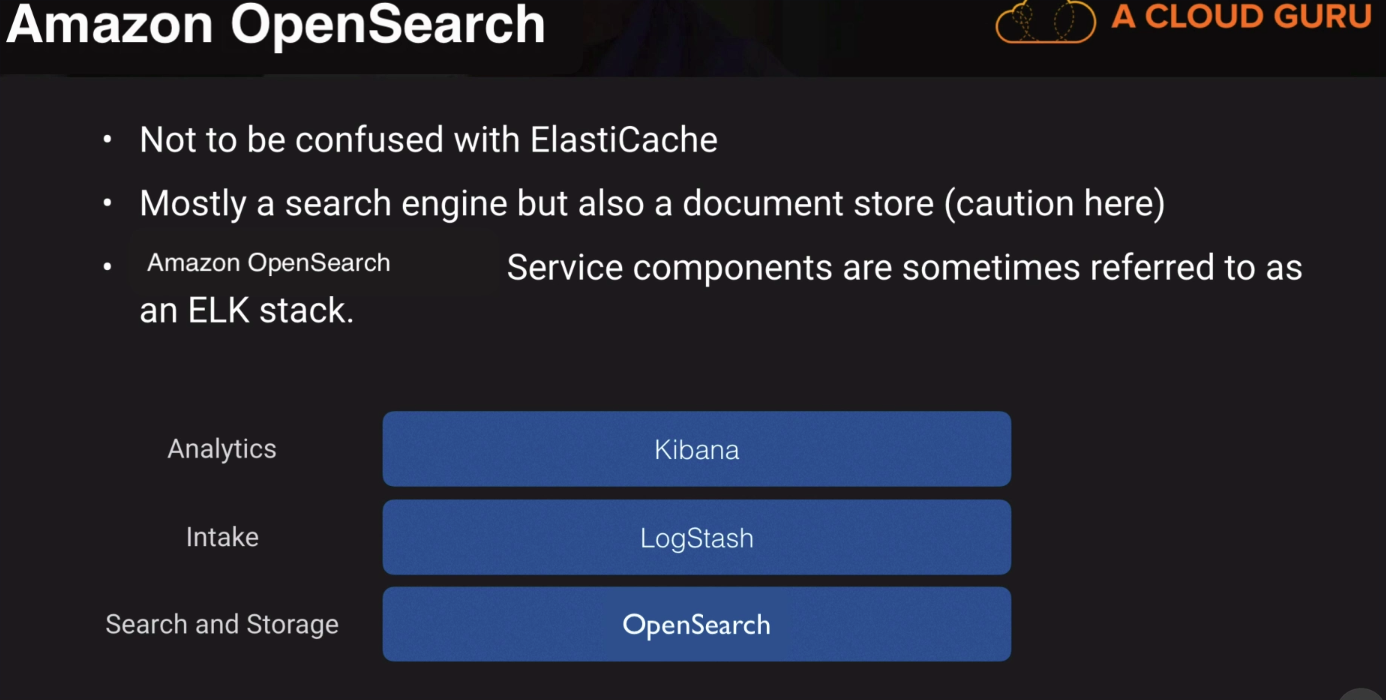
Task: Click the A Cloud Guru cloud logo
Action: pos(1045,21)
